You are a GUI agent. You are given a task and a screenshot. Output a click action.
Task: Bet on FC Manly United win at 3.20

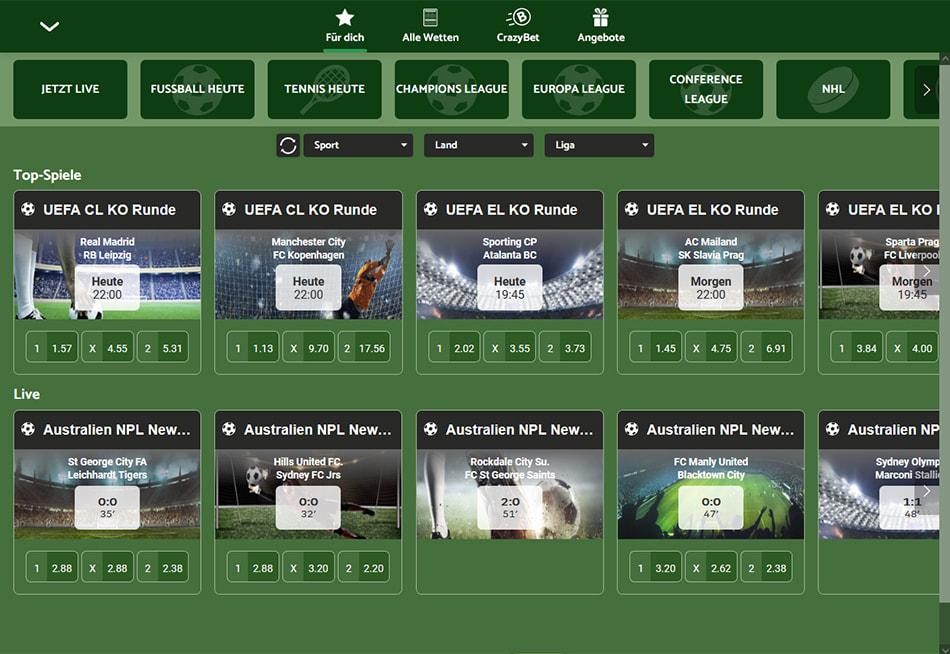coord(656,569)
